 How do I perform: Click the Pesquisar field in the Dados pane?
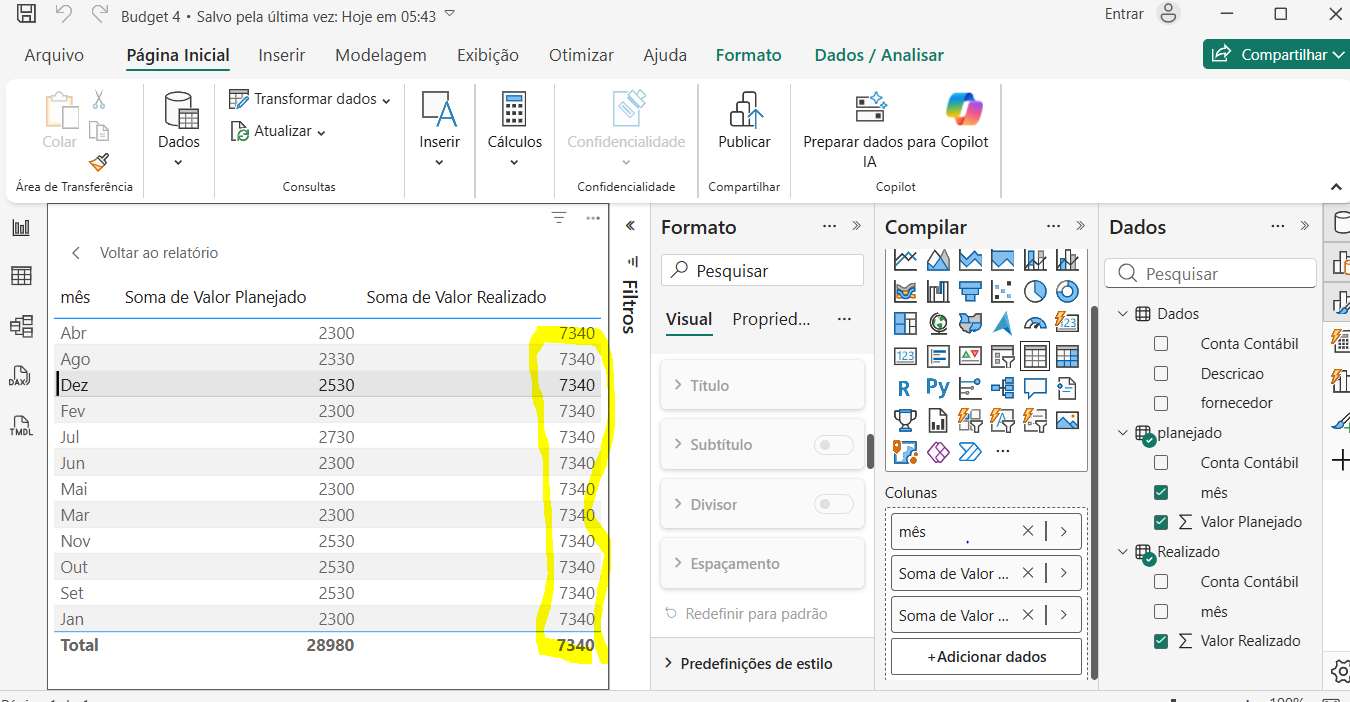tap(1210, 272)
